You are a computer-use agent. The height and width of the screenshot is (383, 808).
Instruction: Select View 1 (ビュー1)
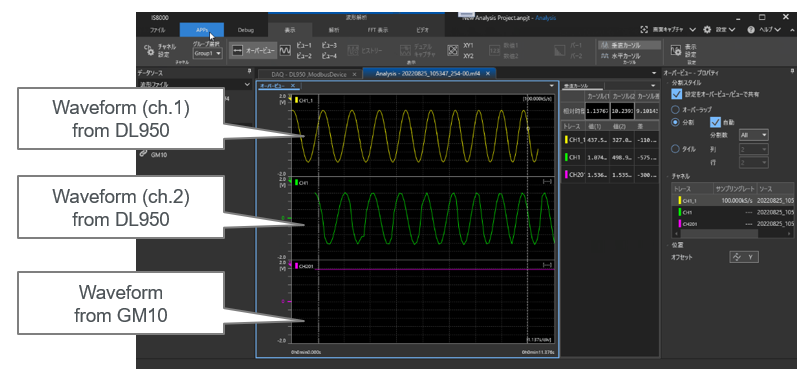point(304,46)
